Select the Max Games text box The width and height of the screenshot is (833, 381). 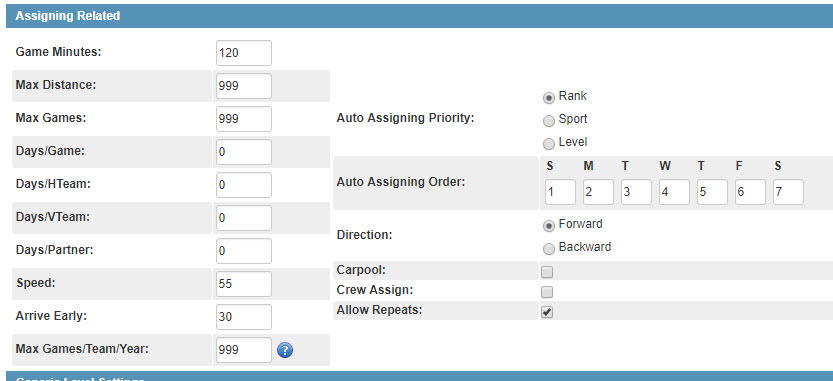244,119
